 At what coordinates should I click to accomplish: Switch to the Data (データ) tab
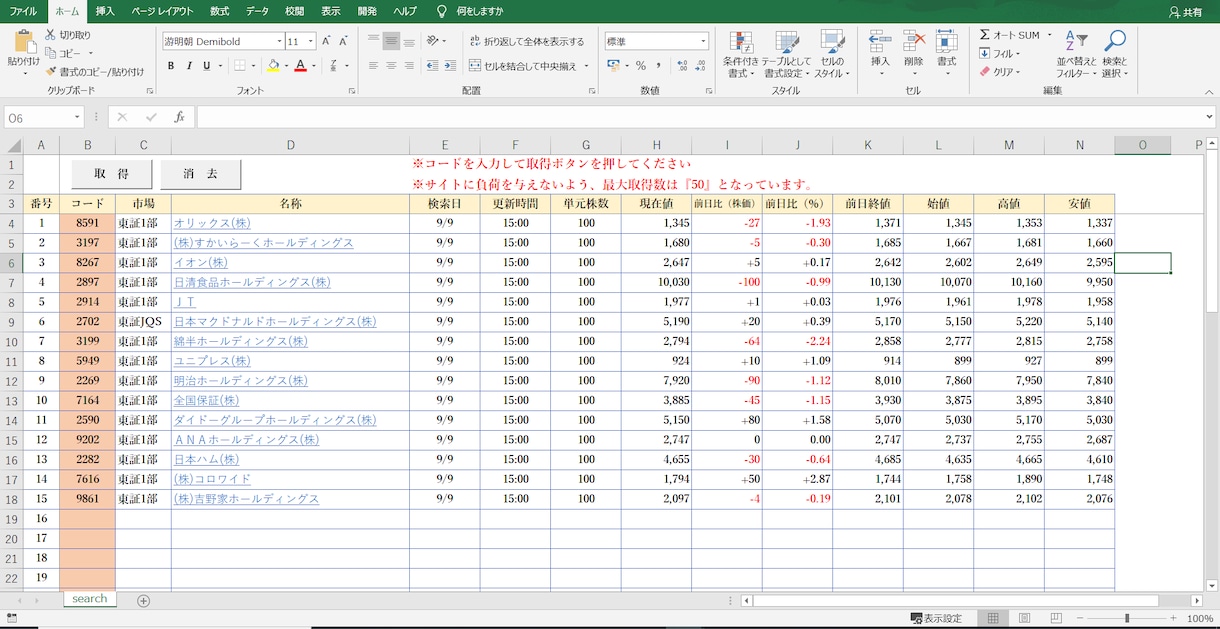pos(257,11)
